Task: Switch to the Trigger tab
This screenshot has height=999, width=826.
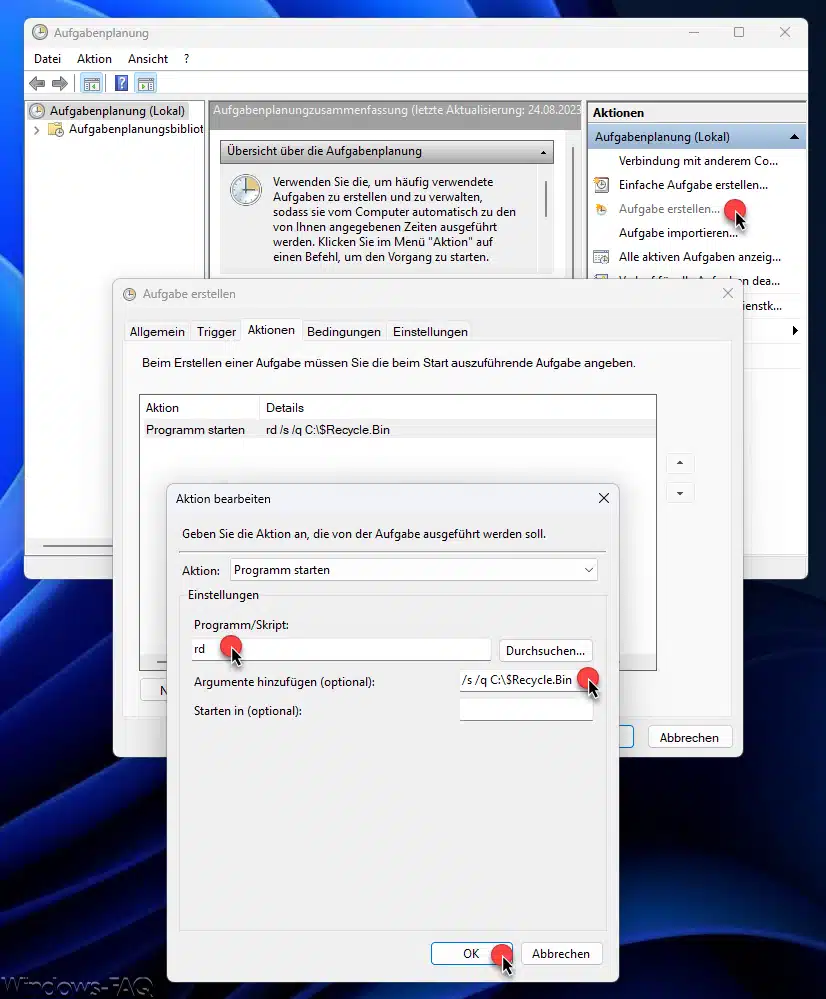Action: pyautogui.click(x=216, y=331)
